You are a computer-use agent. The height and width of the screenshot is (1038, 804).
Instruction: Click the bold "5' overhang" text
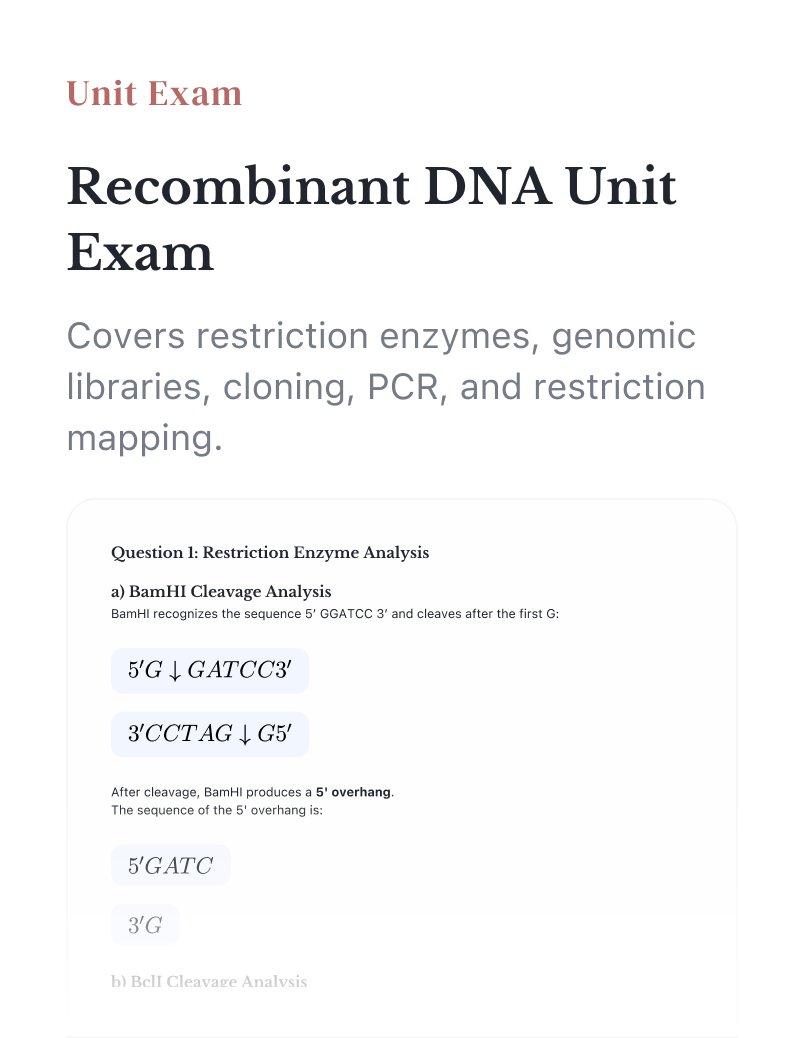coord(353,792)
